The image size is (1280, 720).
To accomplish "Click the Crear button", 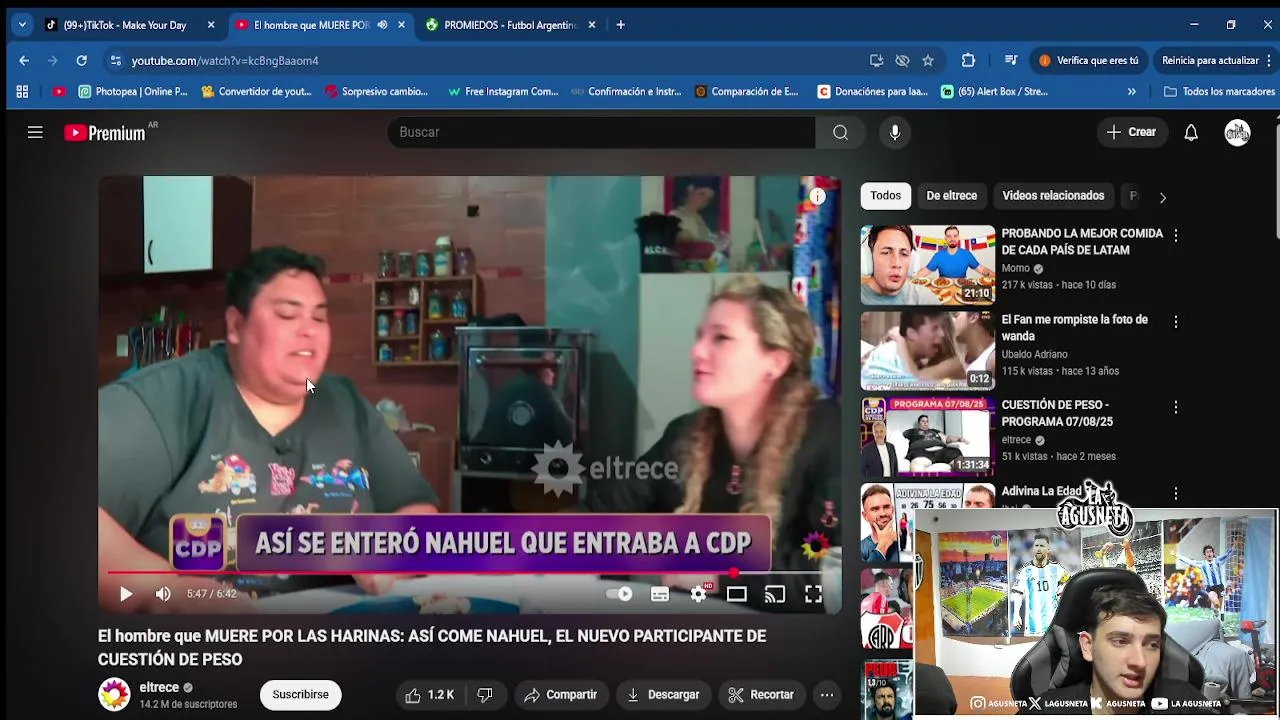I will coord(1131,132).
